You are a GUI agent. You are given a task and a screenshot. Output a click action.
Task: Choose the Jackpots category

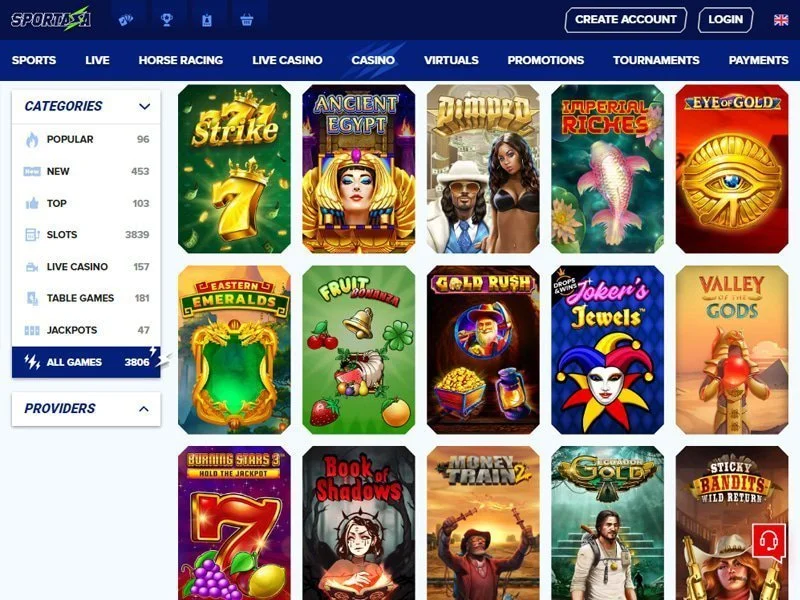[86, 330]
